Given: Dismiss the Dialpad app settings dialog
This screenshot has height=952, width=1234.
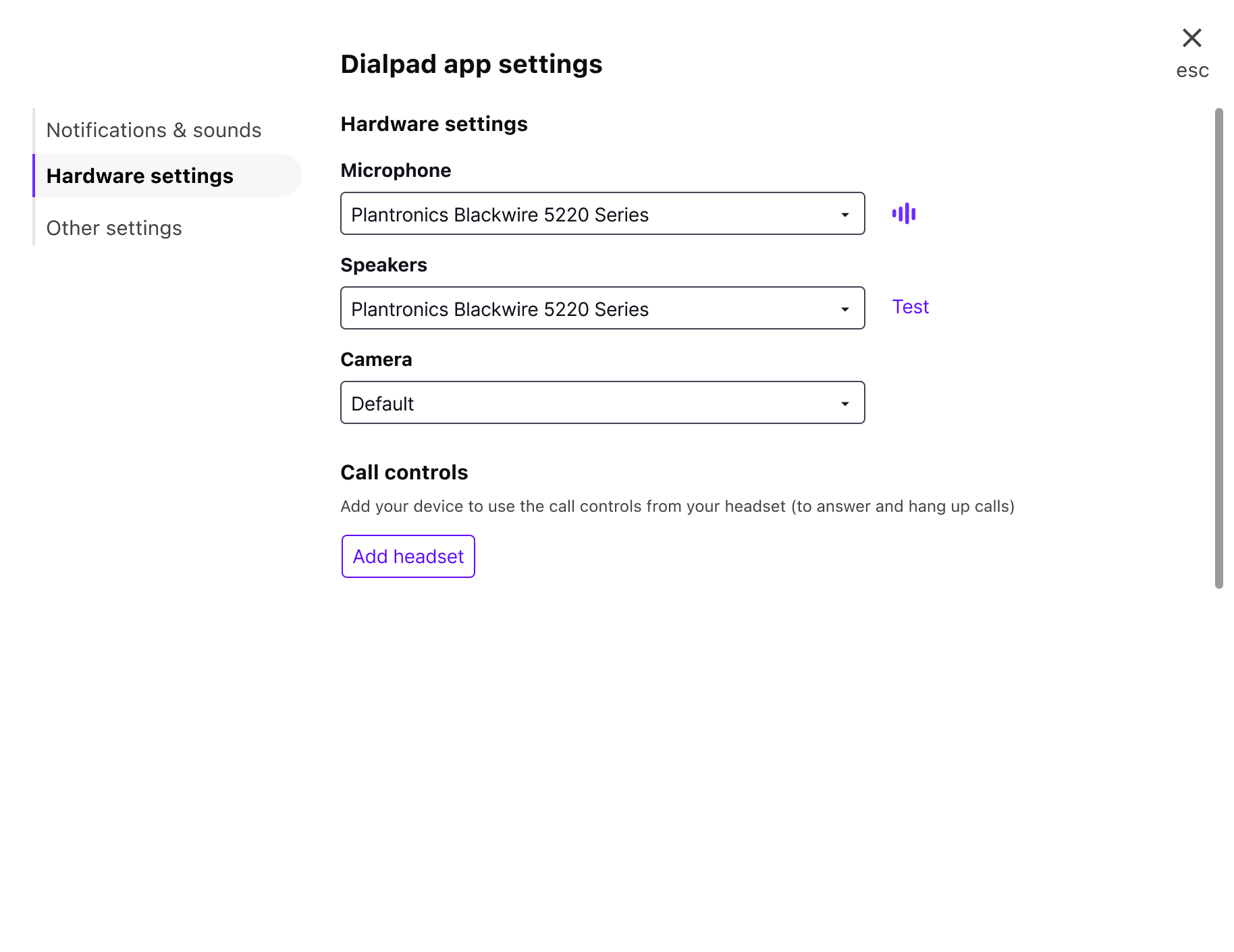Looking at the screenshot, I should click(1192, 38).
